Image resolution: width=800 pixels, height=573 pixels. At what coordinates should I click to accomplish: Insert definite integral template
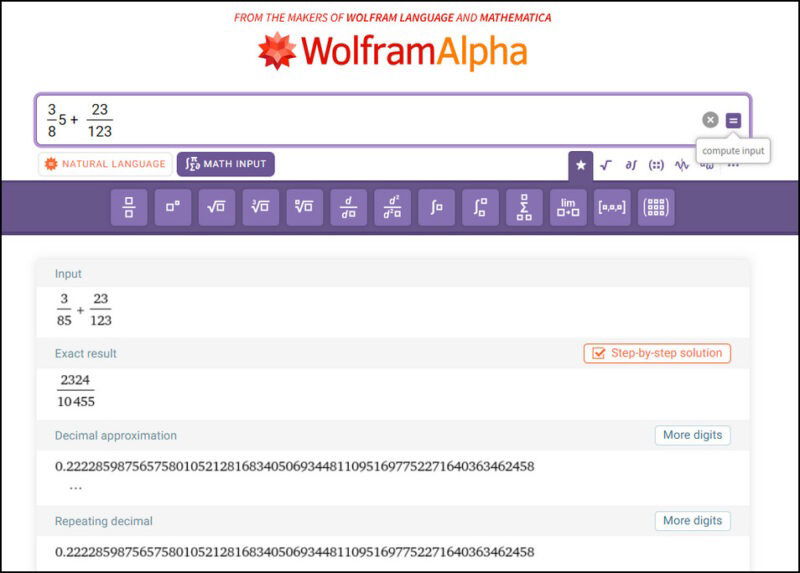[x=480, y=207]
